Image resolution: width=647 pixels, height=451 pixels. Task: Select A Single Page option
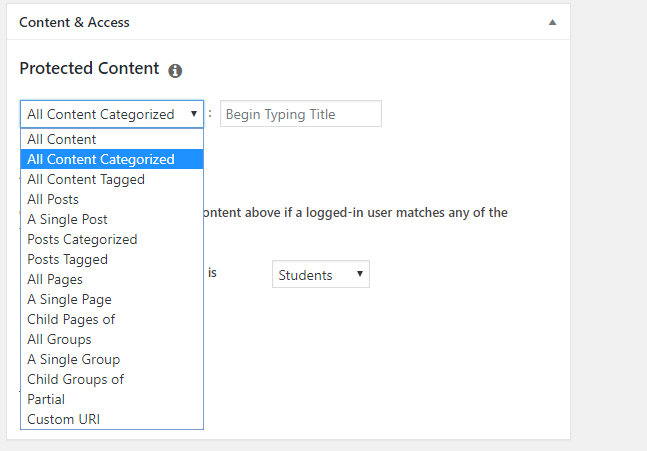[x=112, y=299]
